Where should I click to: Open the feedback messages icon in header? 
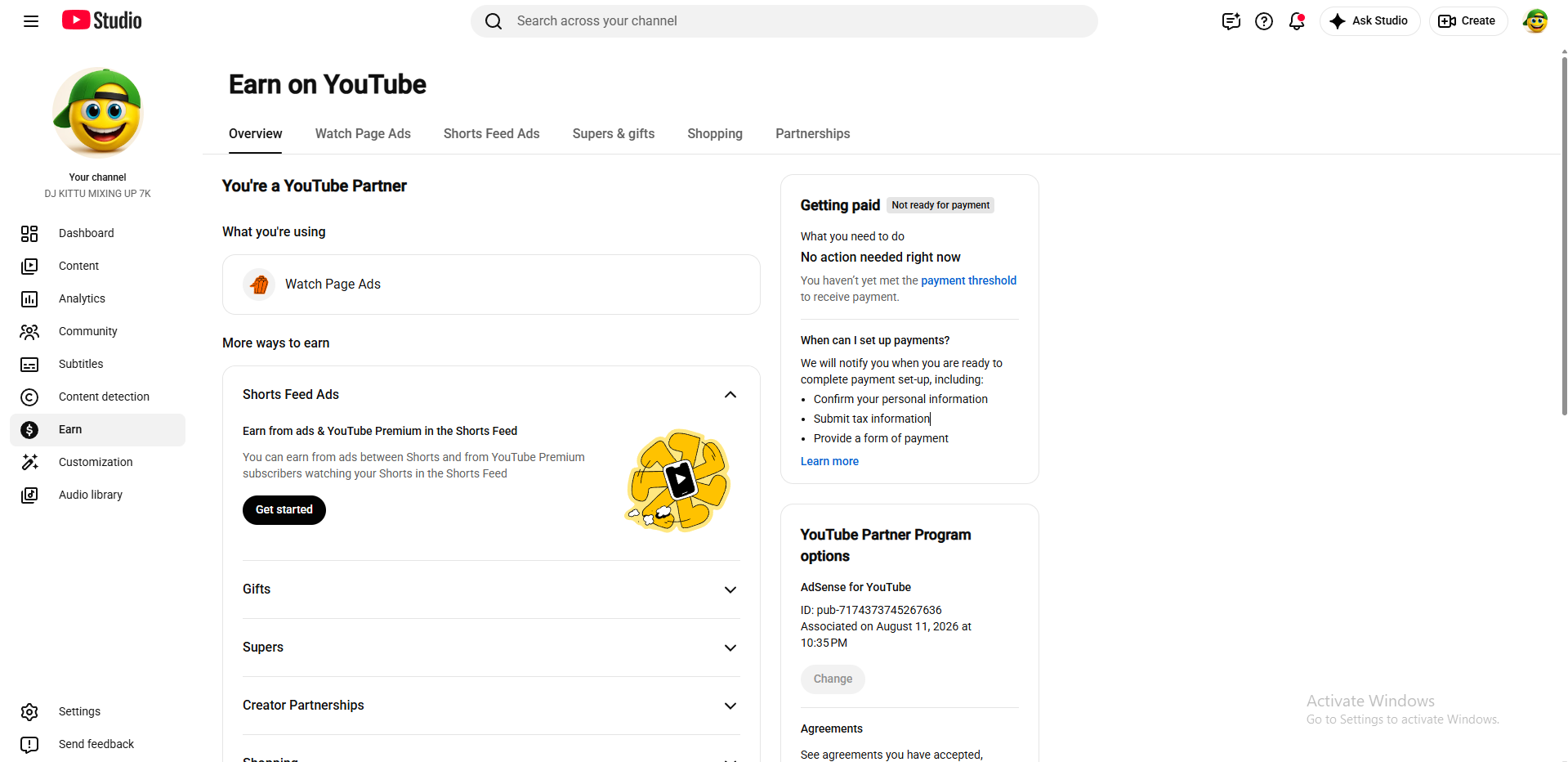coord(1231,21)
